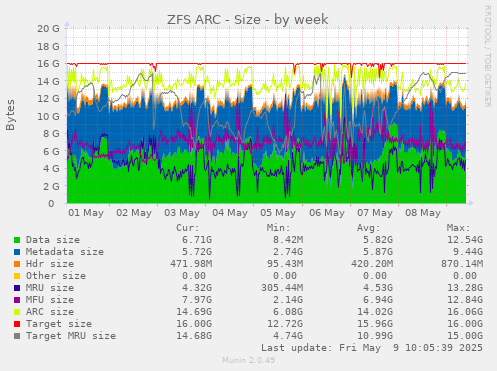Click Hdr size current value 471.98M
The image size is (497, 371).
pos(191,264)
